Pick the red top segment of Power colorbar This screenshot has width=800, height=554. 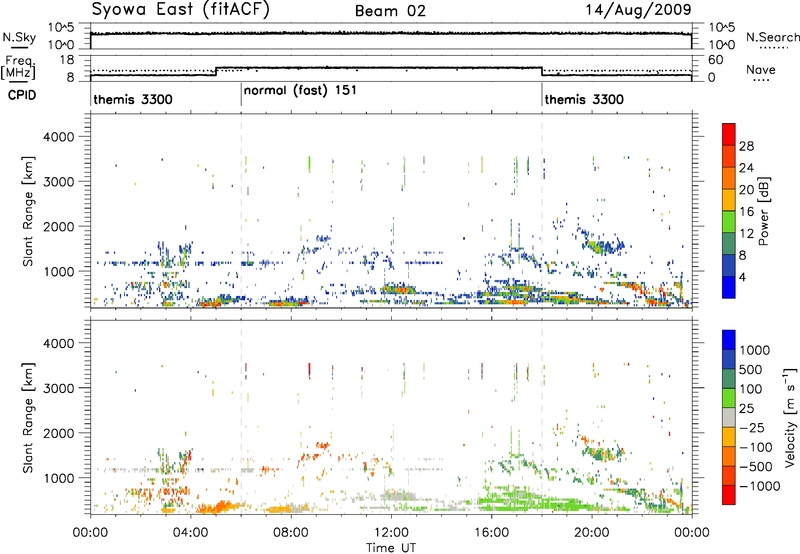tap(729, 135)
